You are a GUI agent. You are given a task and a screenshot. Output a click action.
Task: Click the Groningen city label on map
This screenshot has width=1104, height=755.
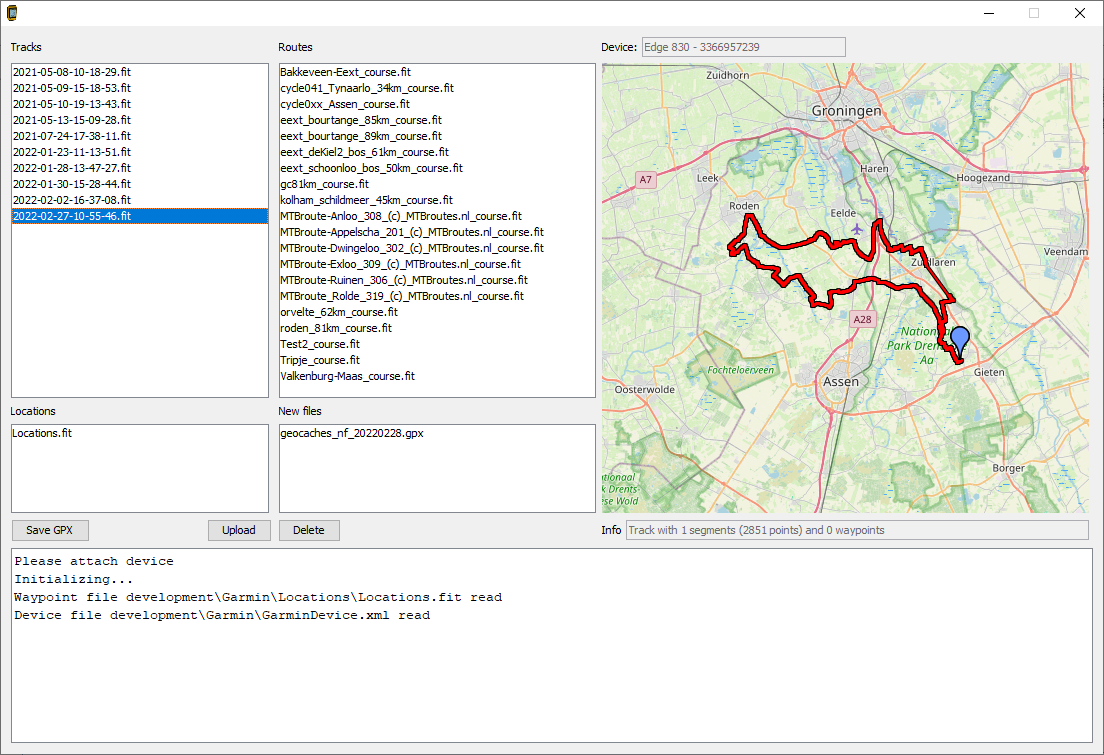[846, 111]
